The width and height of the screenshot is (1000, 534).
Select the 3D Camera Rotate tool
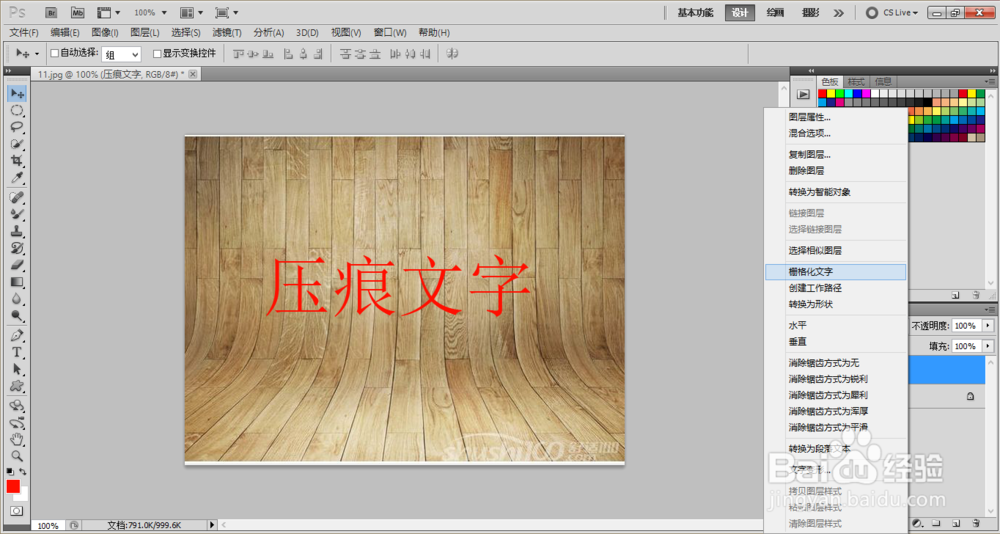[17, 422]
